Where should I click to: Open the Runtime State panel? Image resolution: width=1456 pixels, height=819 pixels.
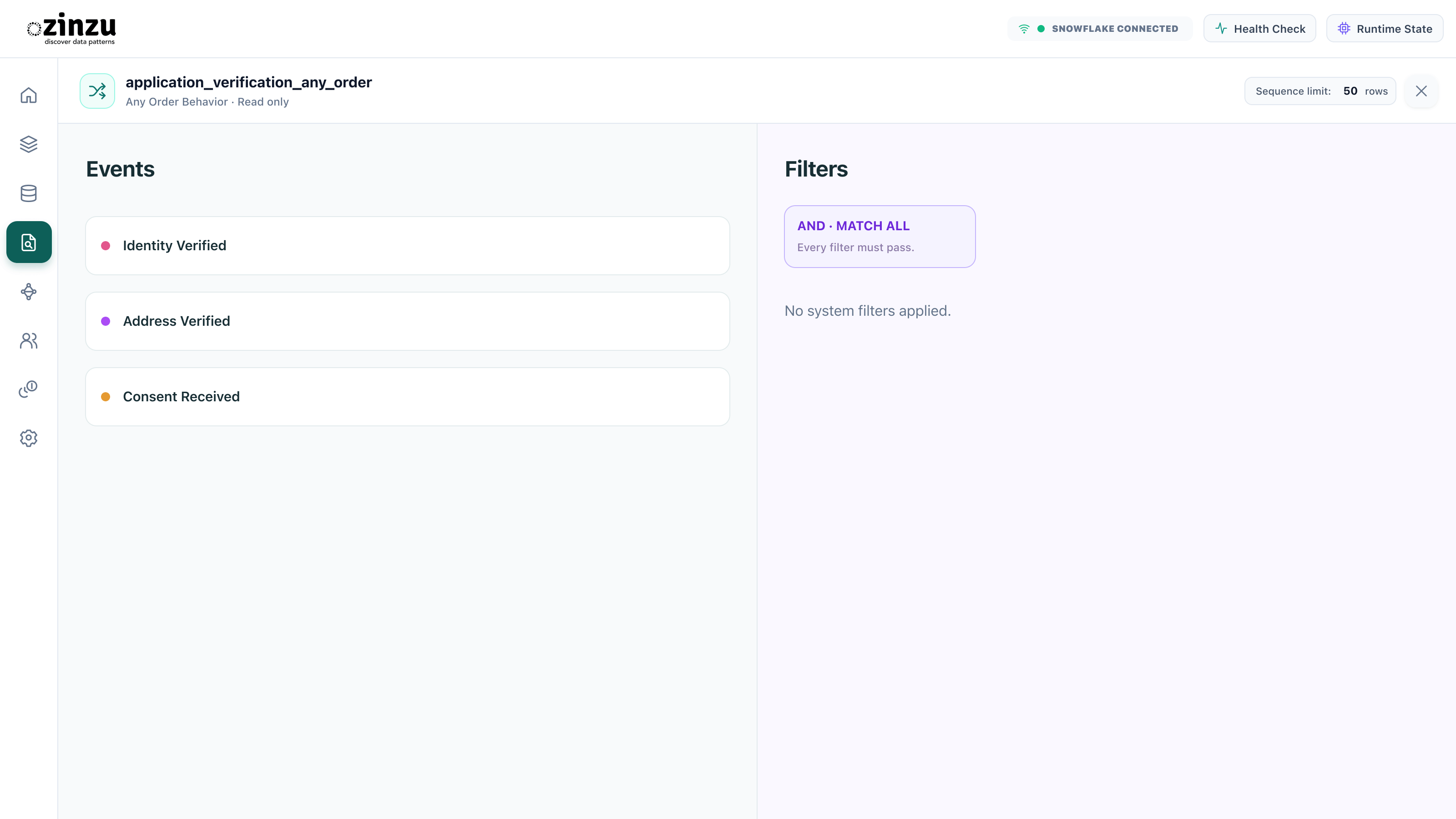coord(1384,29)
